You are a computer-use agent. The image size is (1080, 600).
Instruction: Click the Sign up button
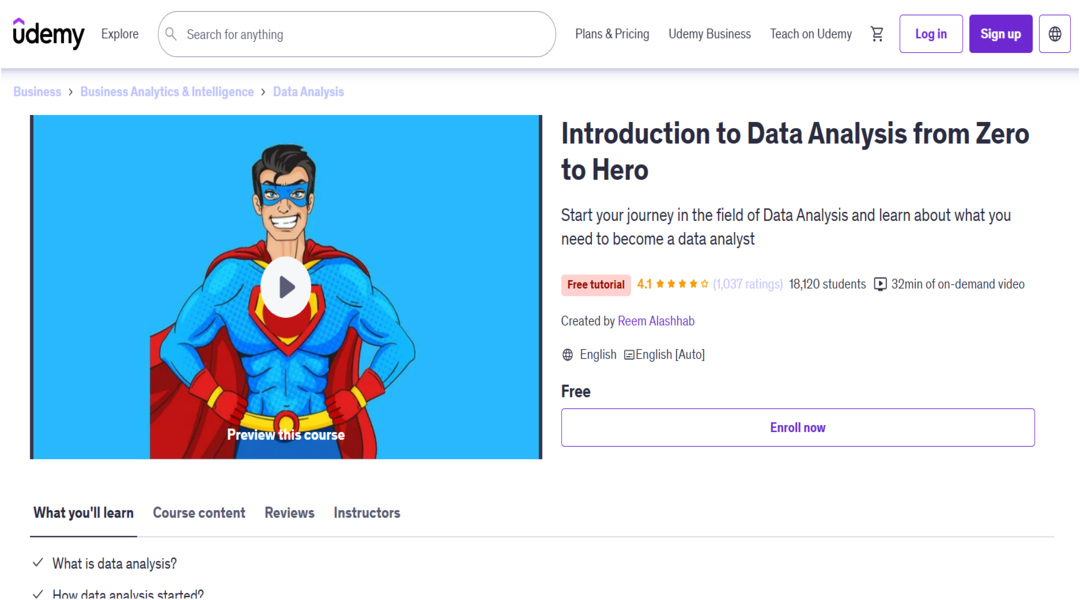coord(1000,34)
